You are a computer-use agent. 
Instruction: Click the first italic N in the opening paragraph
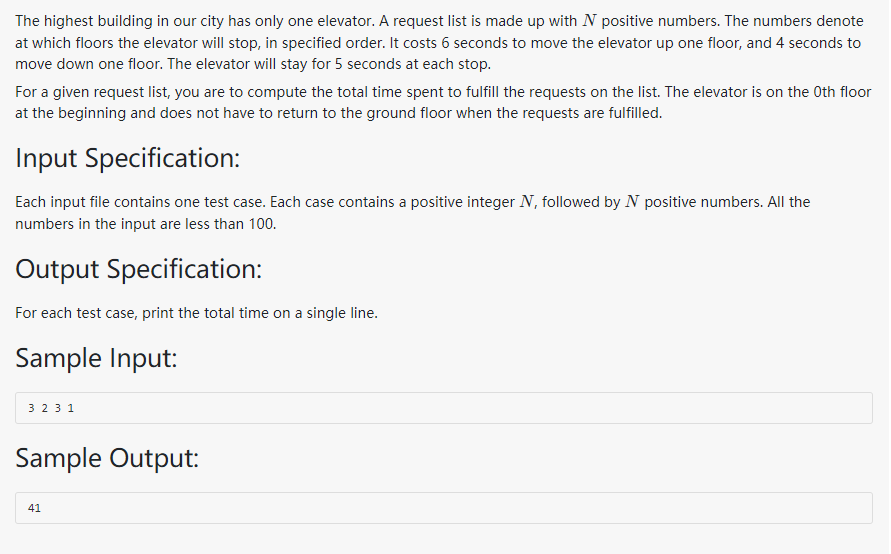point(589,21)
